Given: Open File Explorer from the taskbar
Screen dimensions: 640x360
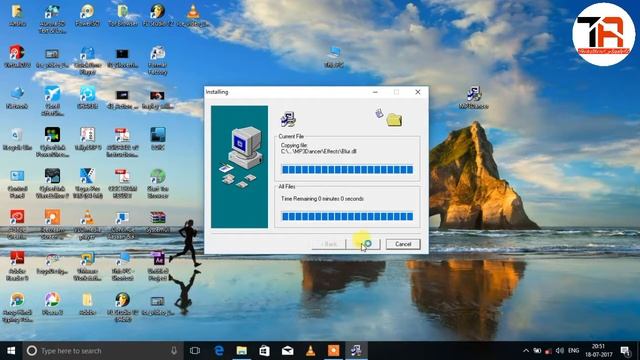Looking at the screenshot, I should tap(242, 351).
